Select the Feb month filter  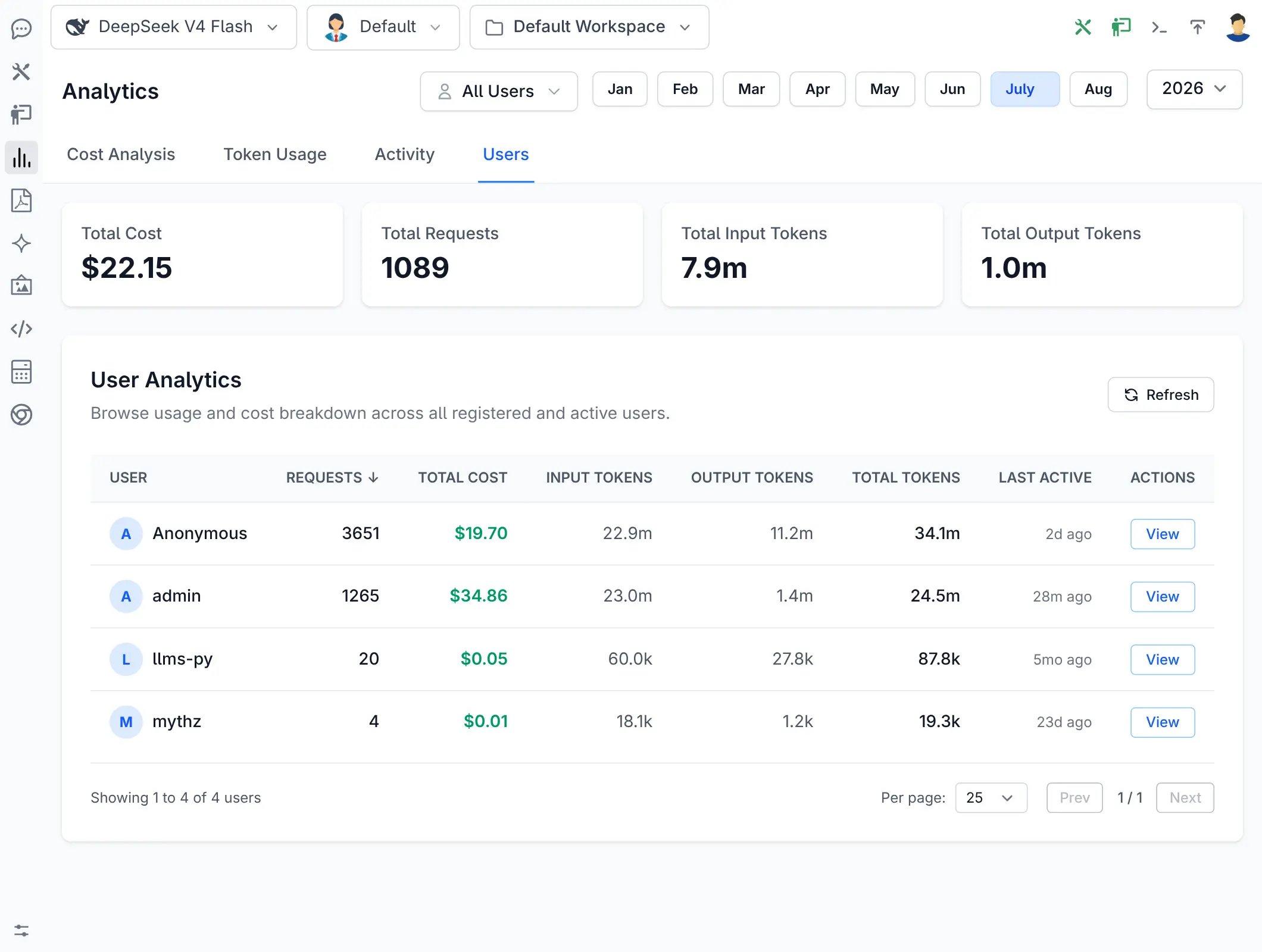(685, 89)
